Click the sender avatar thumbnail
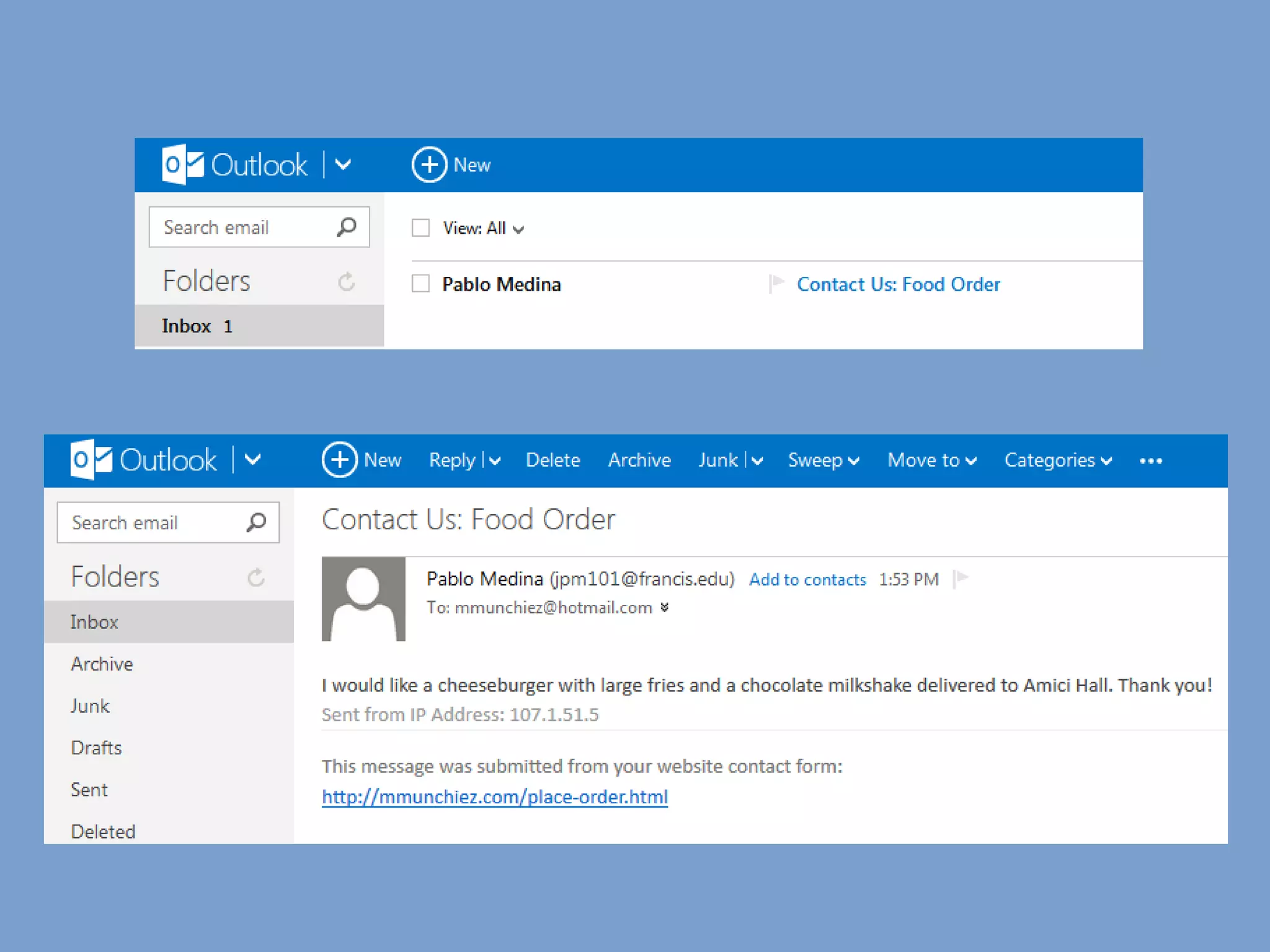1270x952 pixels. click(363, 599)
